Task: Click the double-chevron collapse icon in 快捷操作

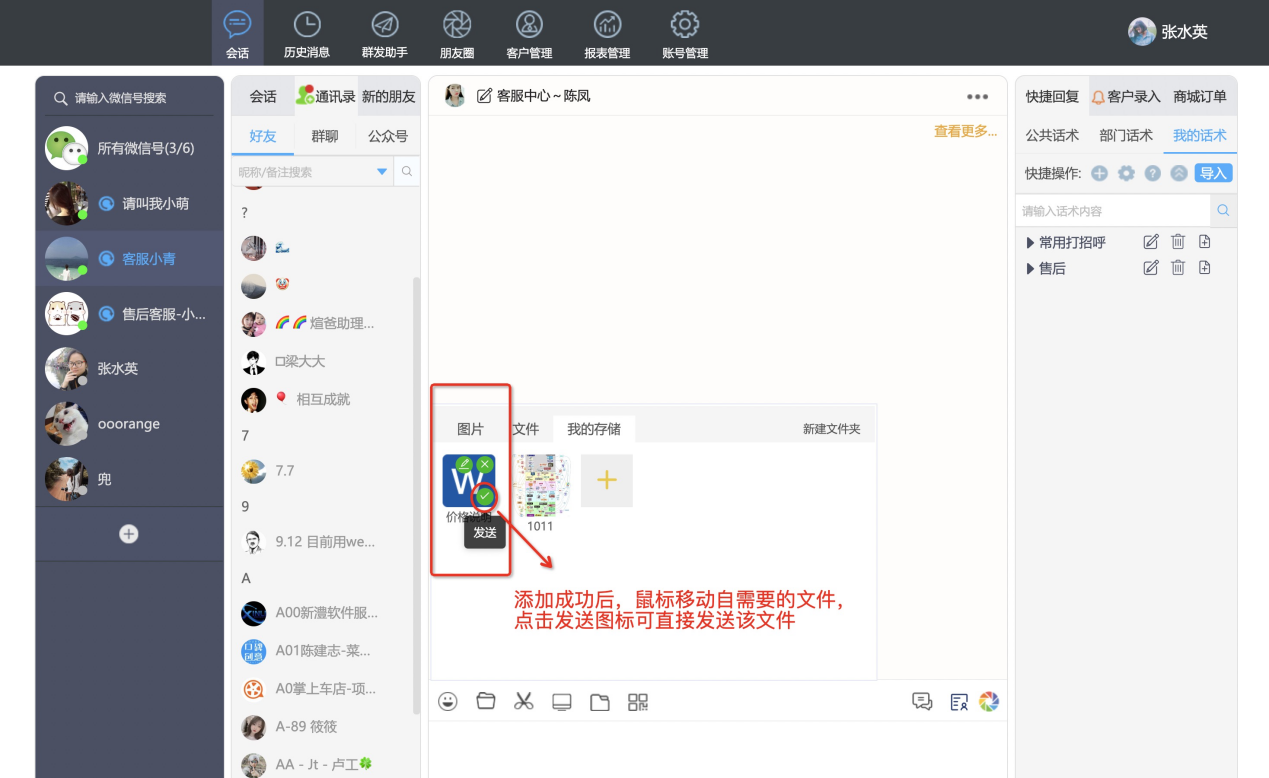Action: 1179,173
